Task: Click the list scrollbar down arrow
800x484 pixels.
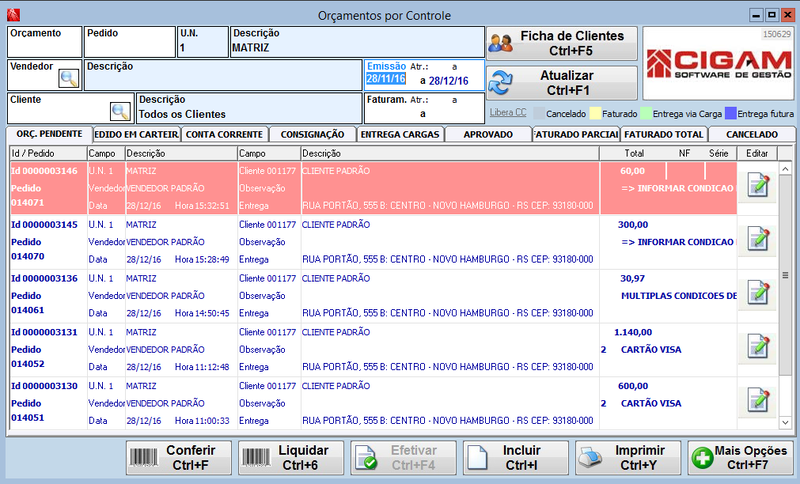Action: click(x=785, y=422)
